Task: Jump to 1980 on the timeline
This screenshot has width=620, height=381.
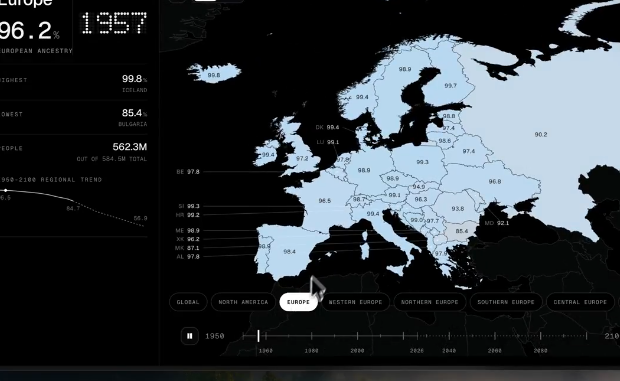Action: coord(312,351)
